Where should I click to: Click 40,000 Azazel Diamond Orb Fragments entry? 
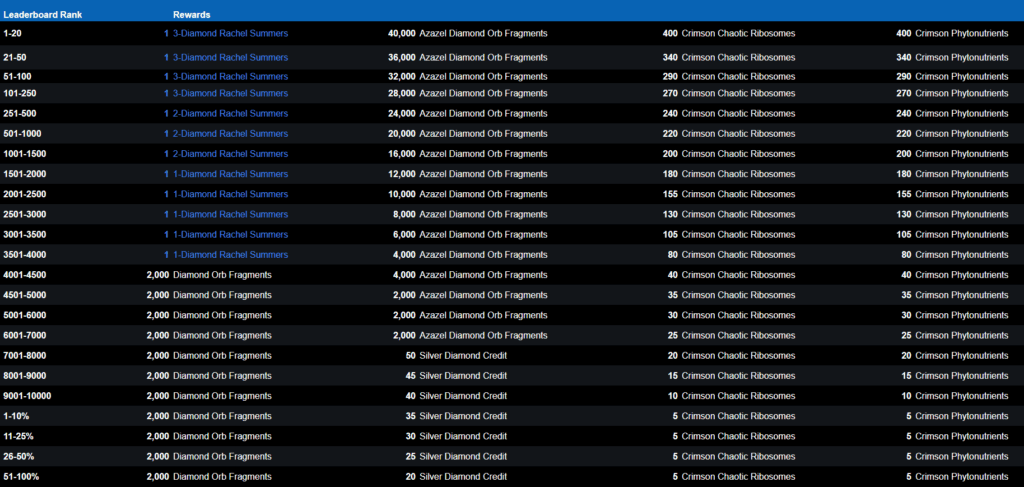(468, 33)
